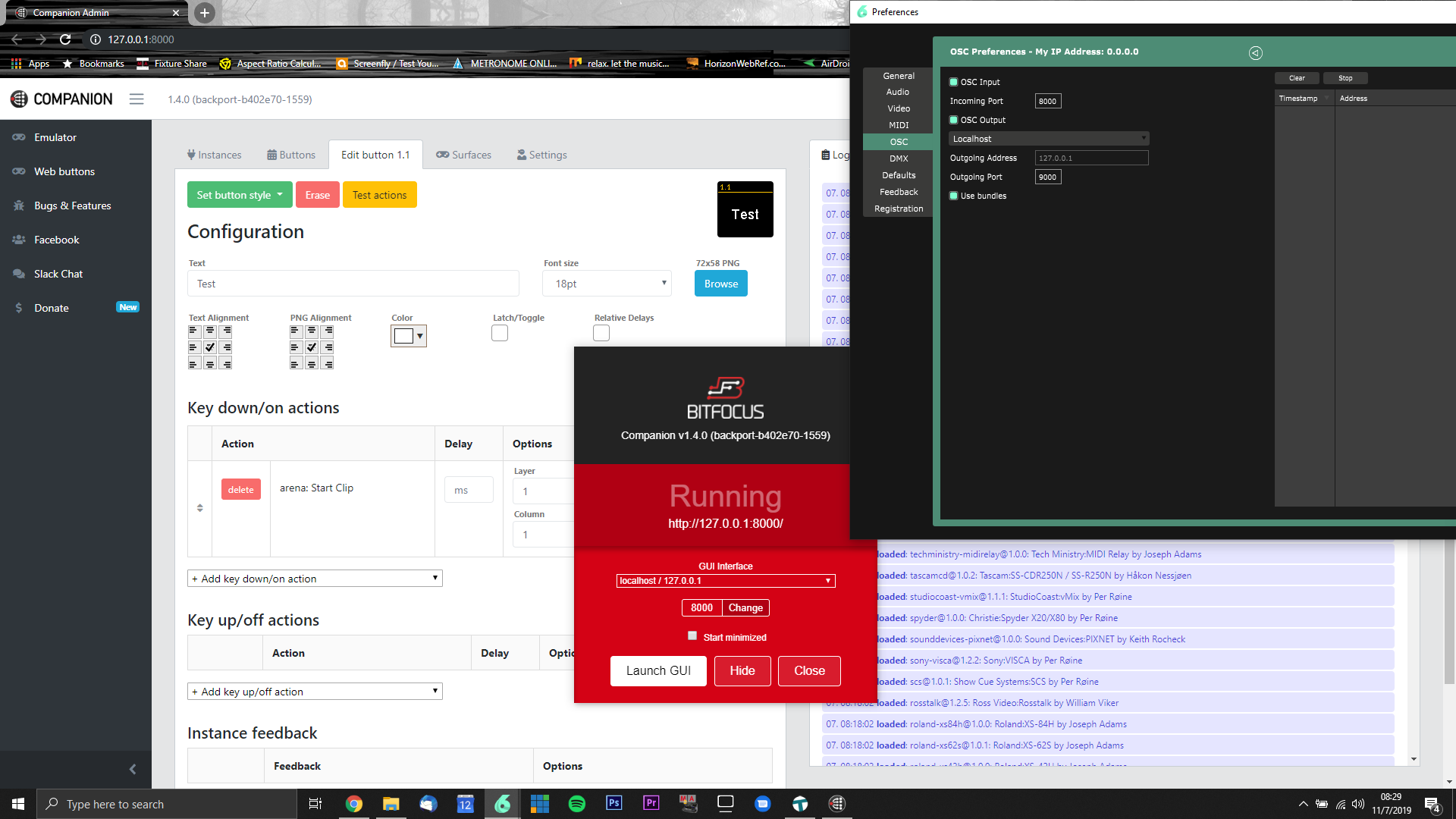Check the Start minimized option
This screenshot has height=819, width=1456.
692,636
